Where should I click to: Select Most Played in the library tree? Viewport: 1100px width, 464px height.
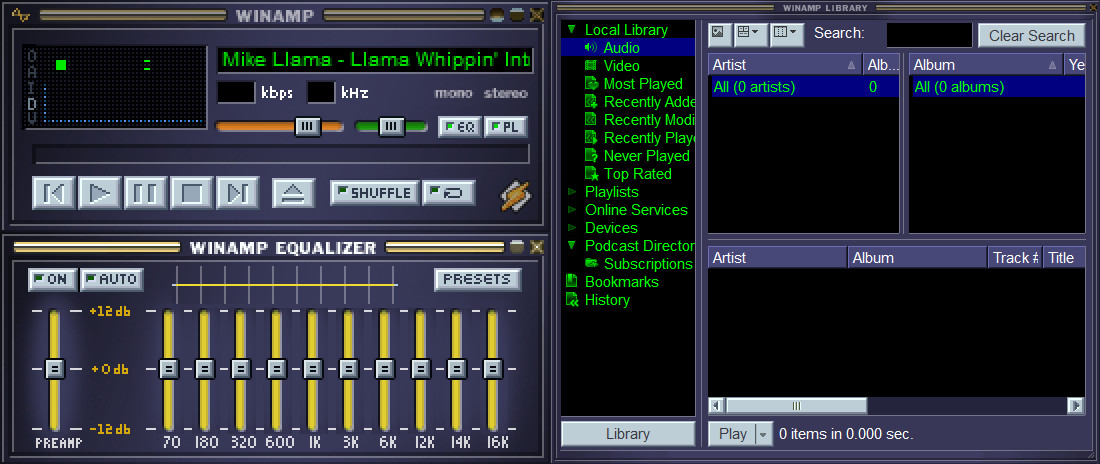643,84
